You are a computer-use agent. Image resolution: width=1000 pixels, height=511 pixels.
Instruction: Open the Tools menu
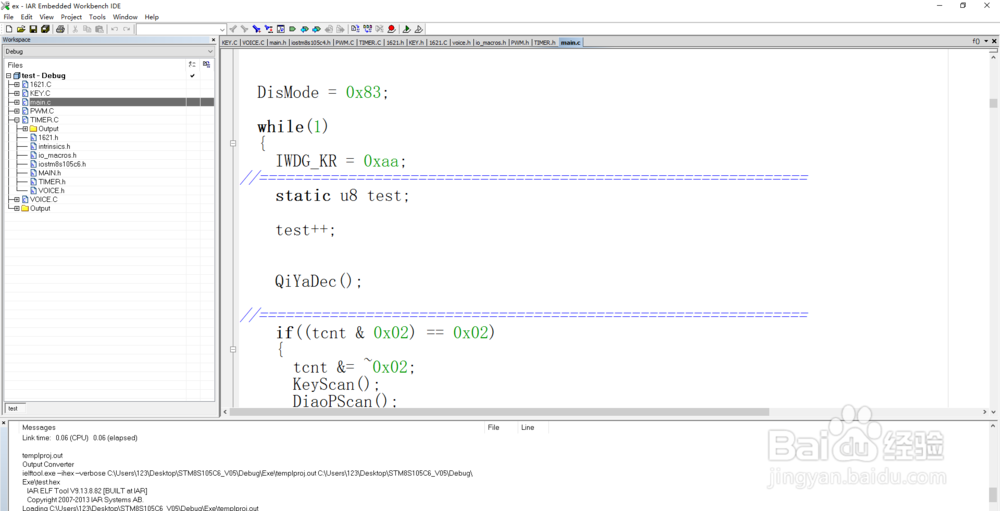(98, 17)
